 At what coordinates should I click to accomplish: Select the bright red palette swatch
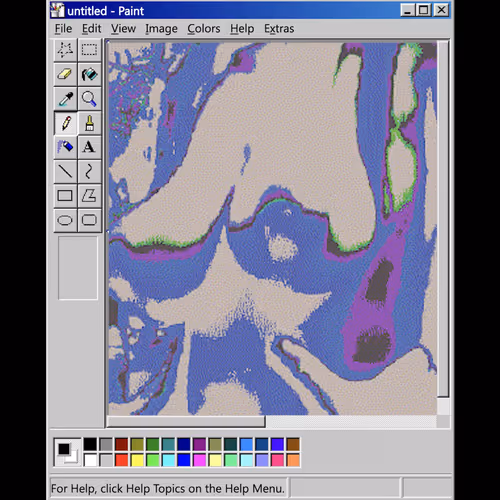coord(121,460)
